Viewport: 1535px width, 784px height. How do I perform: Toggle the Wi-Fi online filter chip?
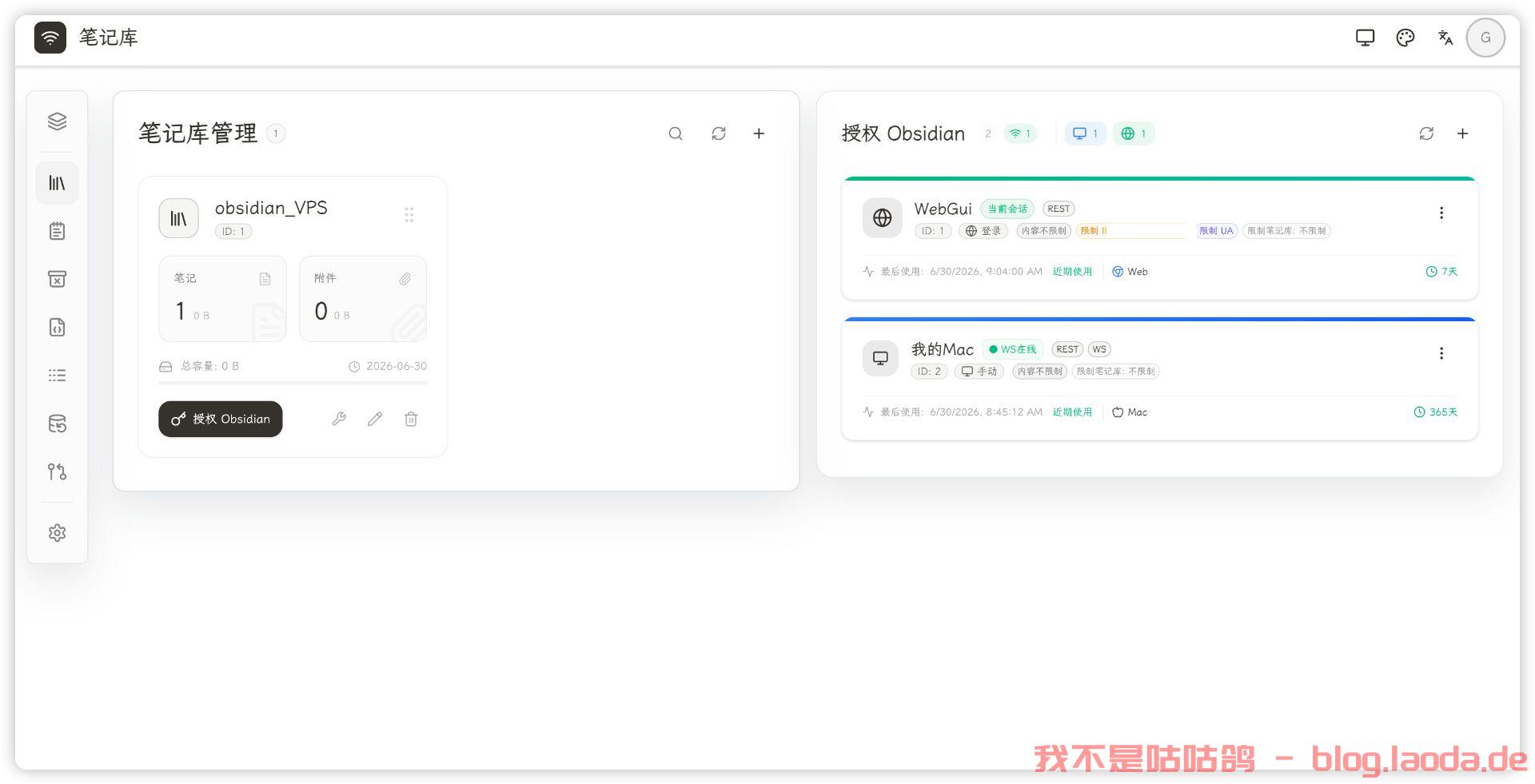tap(1020, 133)
